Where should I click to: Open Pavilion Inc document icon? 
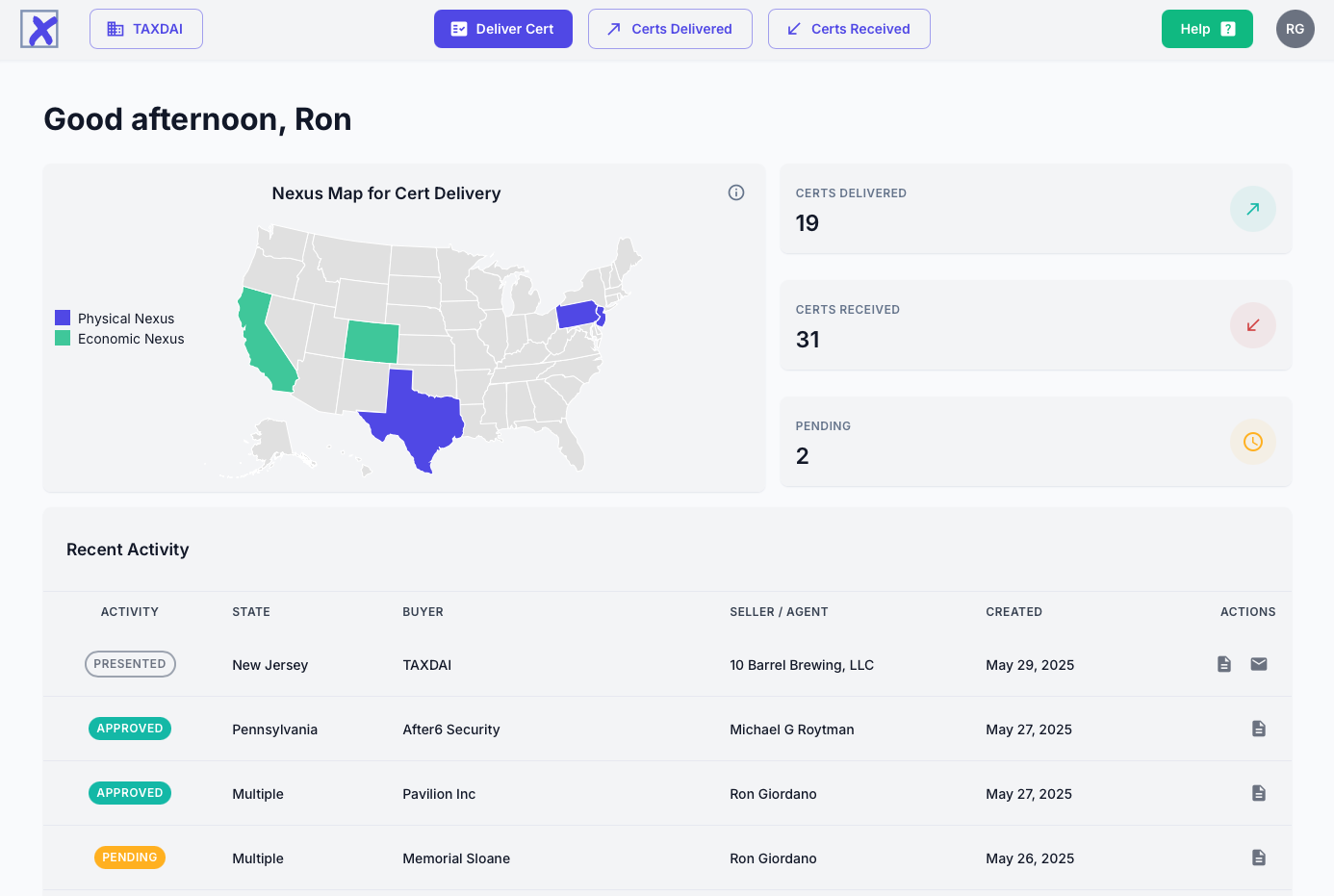coord(1258,793)
